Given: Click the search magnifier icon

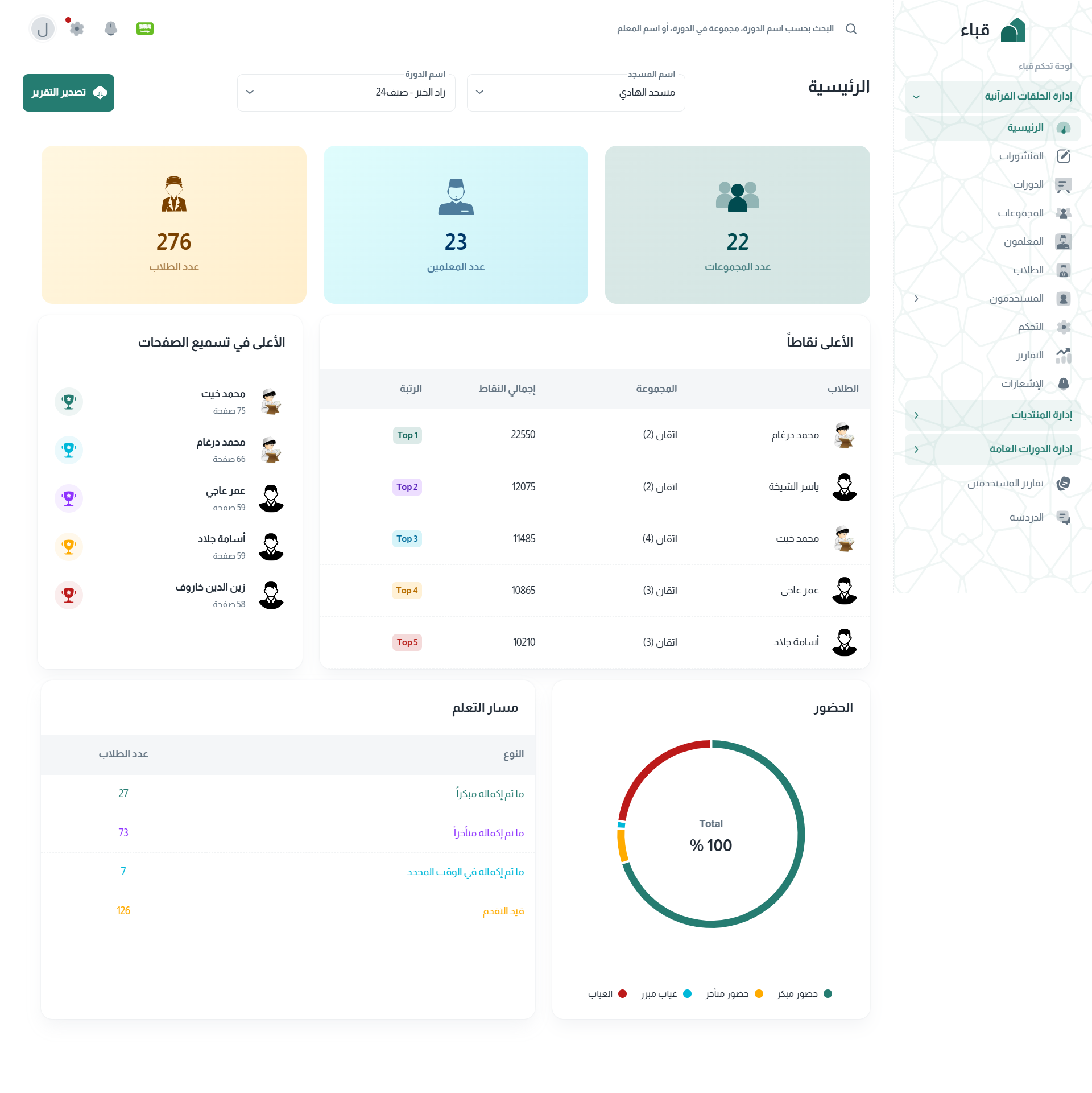Looking at the screenshot, I should [851, 28].
